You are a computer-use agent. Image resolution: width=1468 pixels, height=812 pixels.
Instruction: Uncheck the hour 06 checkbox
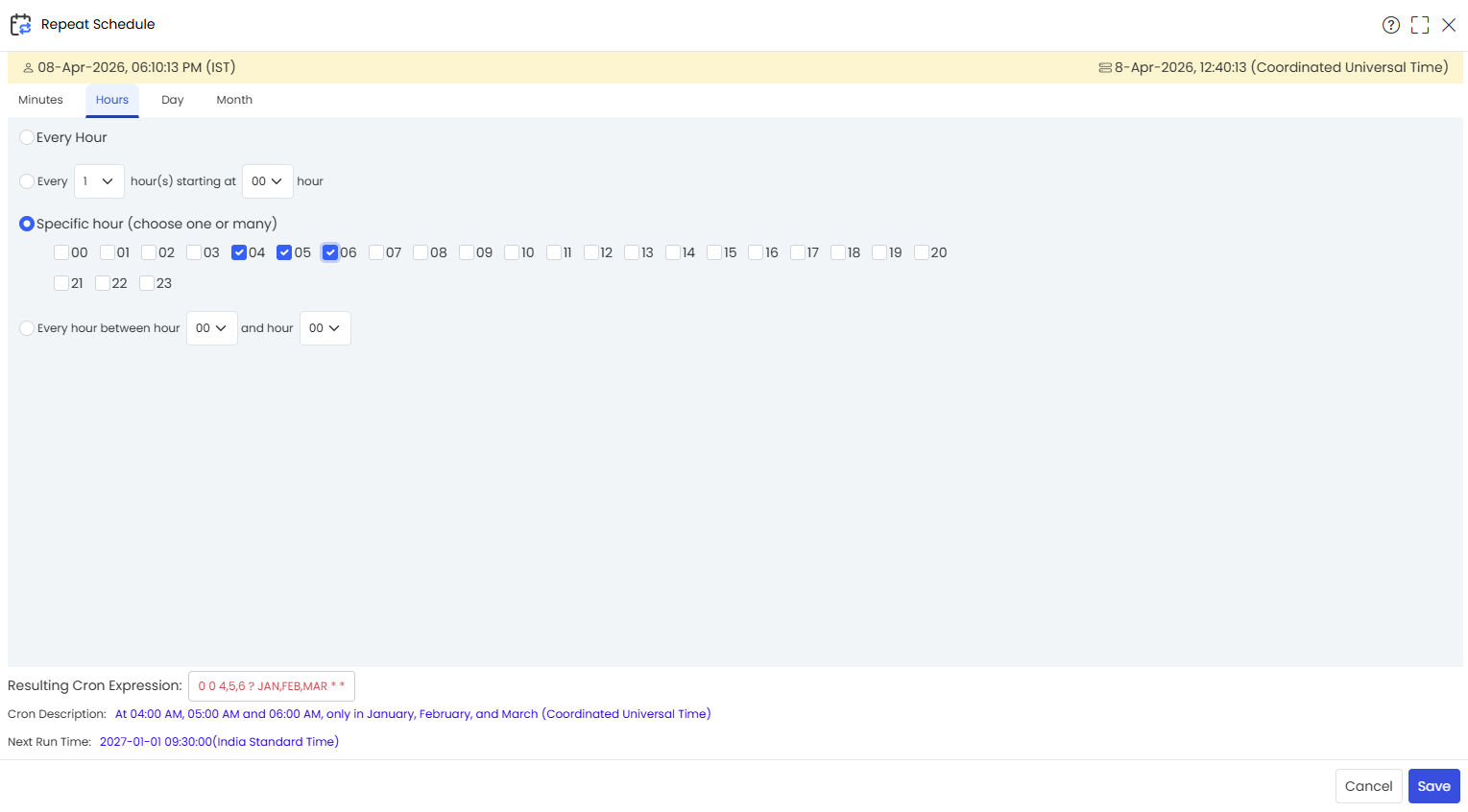coord(330,252)
